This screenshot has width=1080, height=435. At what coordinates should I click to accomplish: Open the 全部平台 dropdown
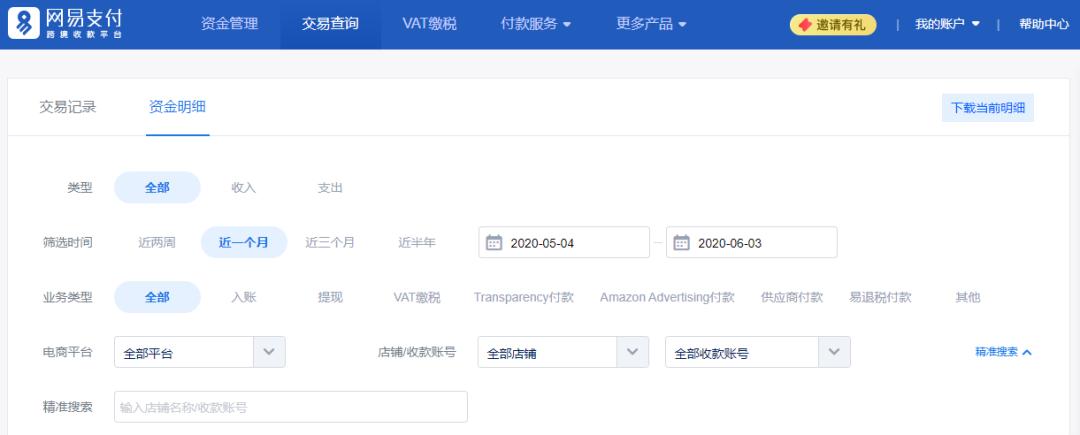(x=200, y=352)
